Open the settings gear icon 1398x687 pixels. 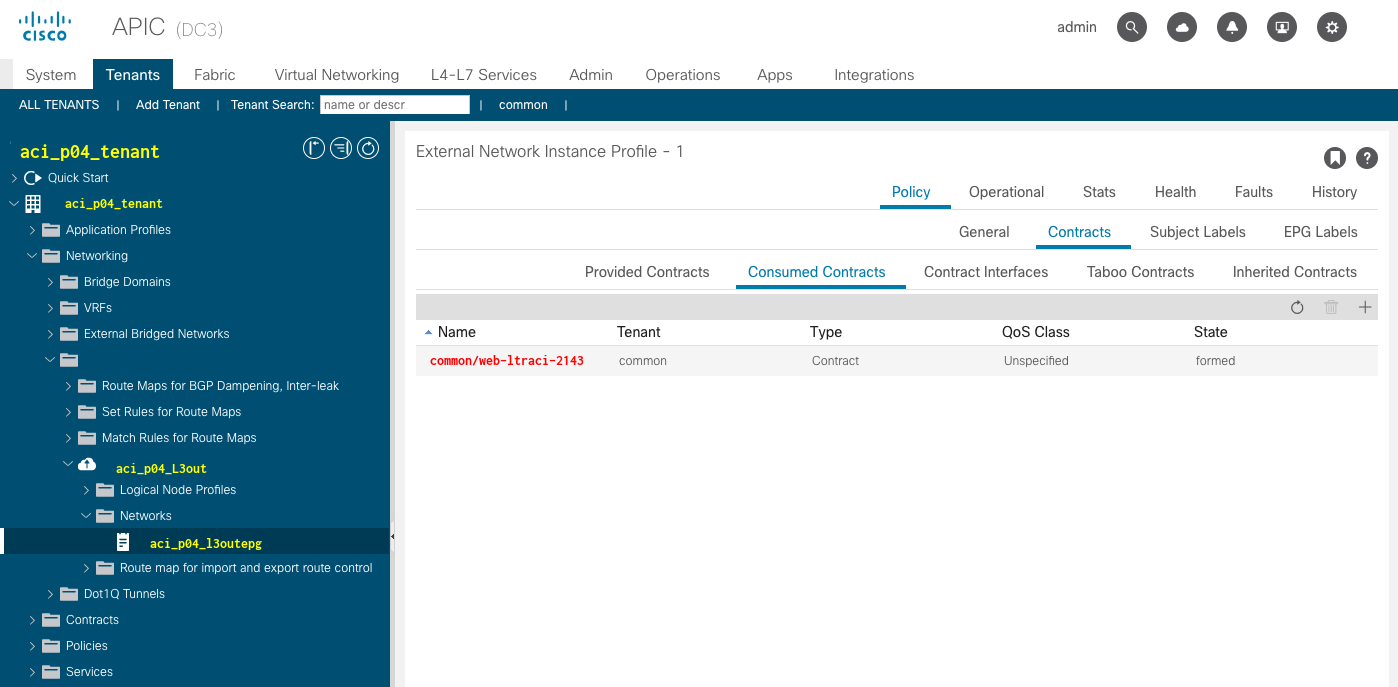point(1331,28)
